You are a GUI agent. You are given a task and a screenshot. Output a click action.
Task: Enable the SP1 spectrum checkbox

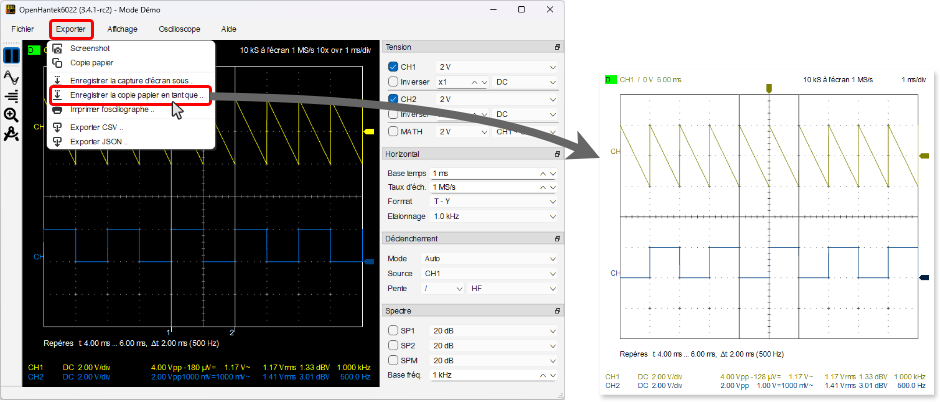point(393,330)
